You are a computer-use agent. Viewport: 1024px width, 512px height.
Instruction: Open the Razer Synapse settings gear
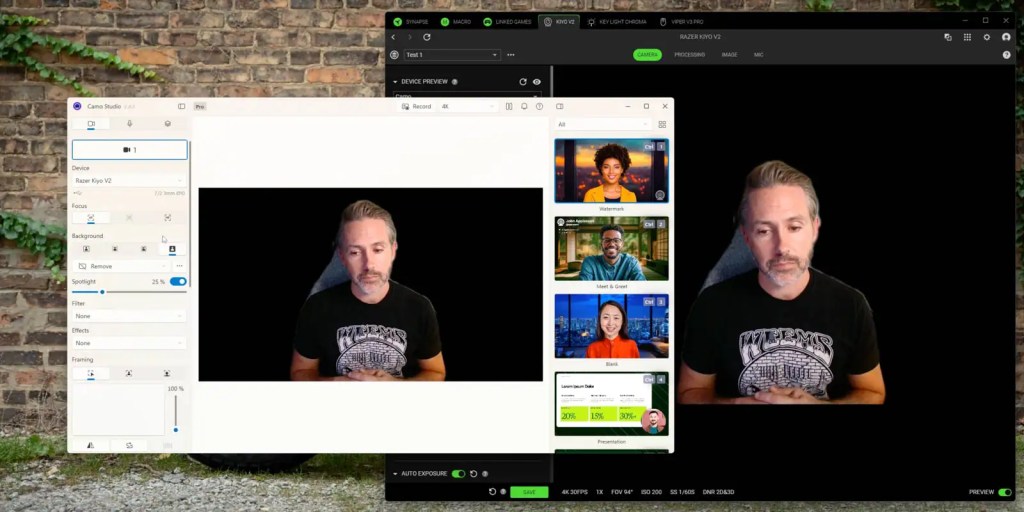[987, 37]
